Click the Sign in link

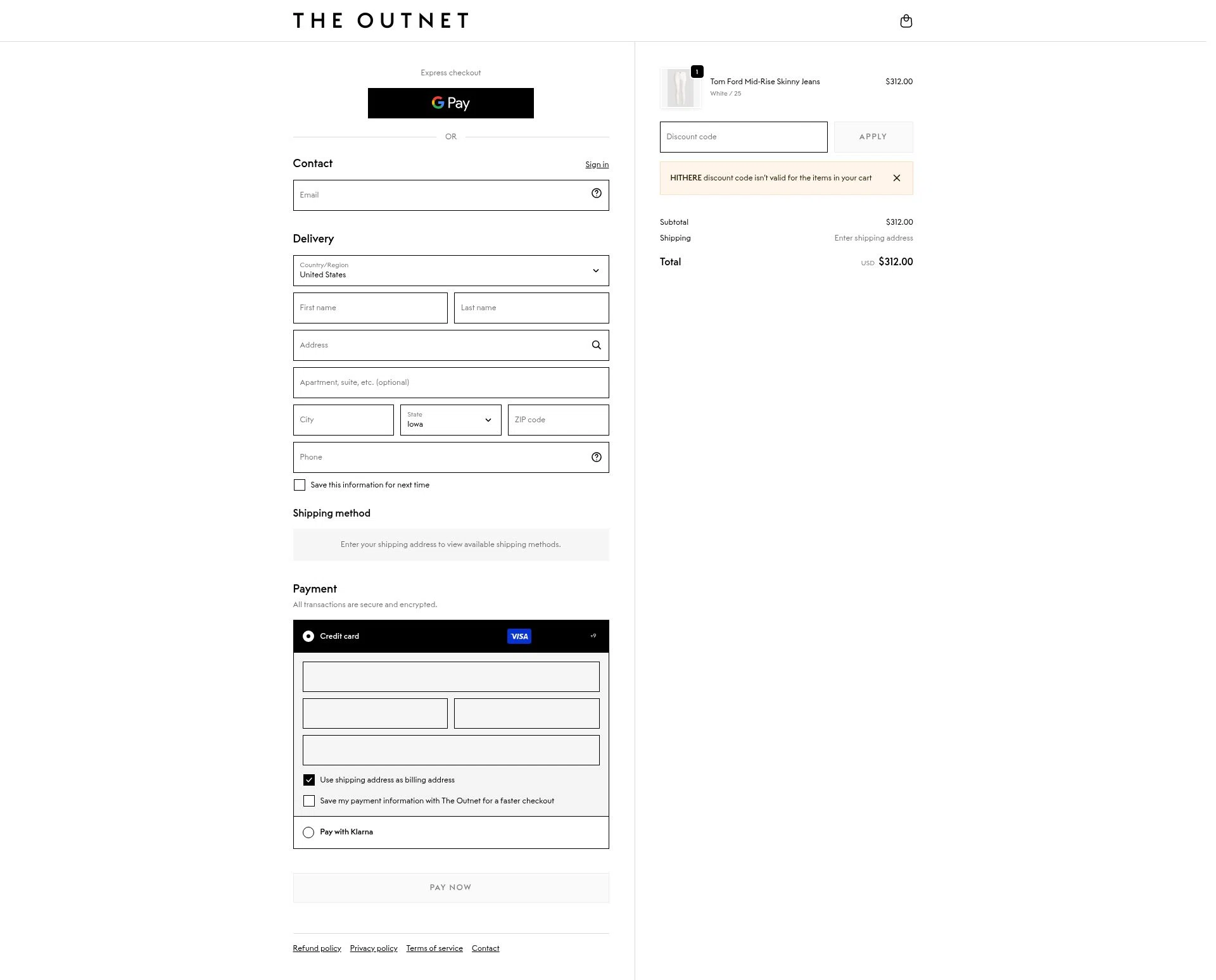597,165
